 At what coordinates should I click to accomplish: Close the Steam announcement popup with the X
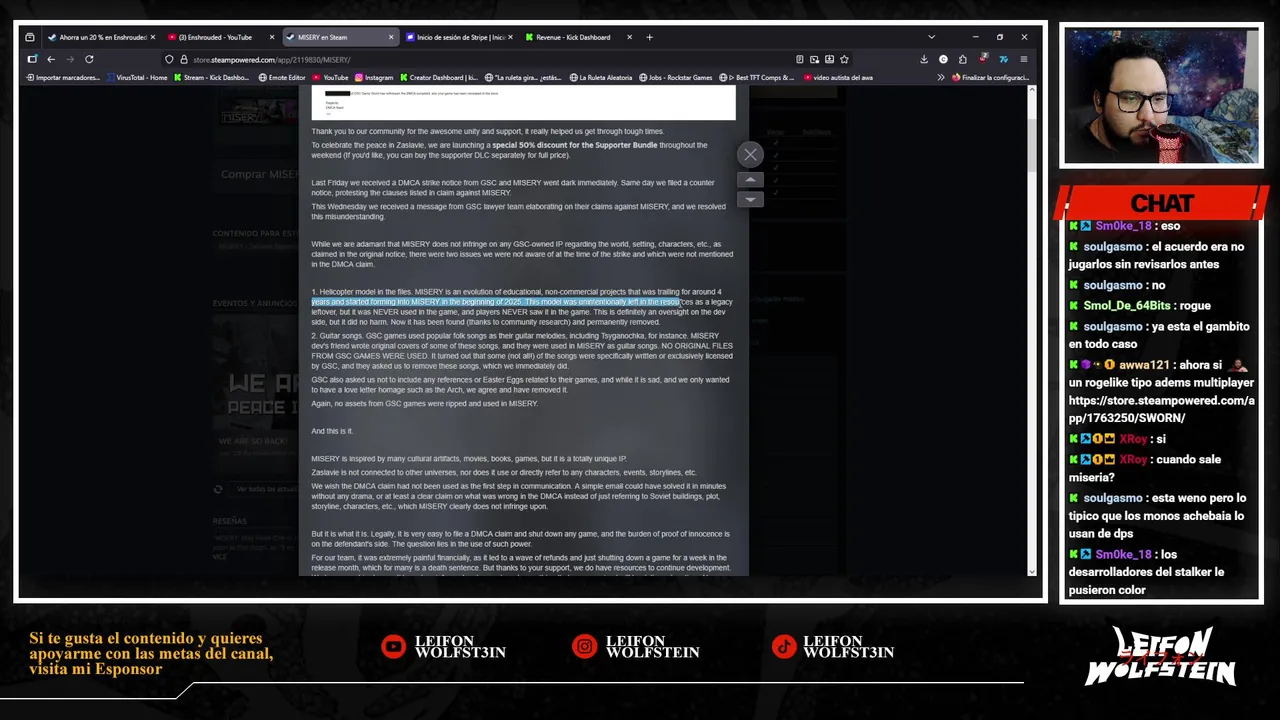(x=750, y=154)
